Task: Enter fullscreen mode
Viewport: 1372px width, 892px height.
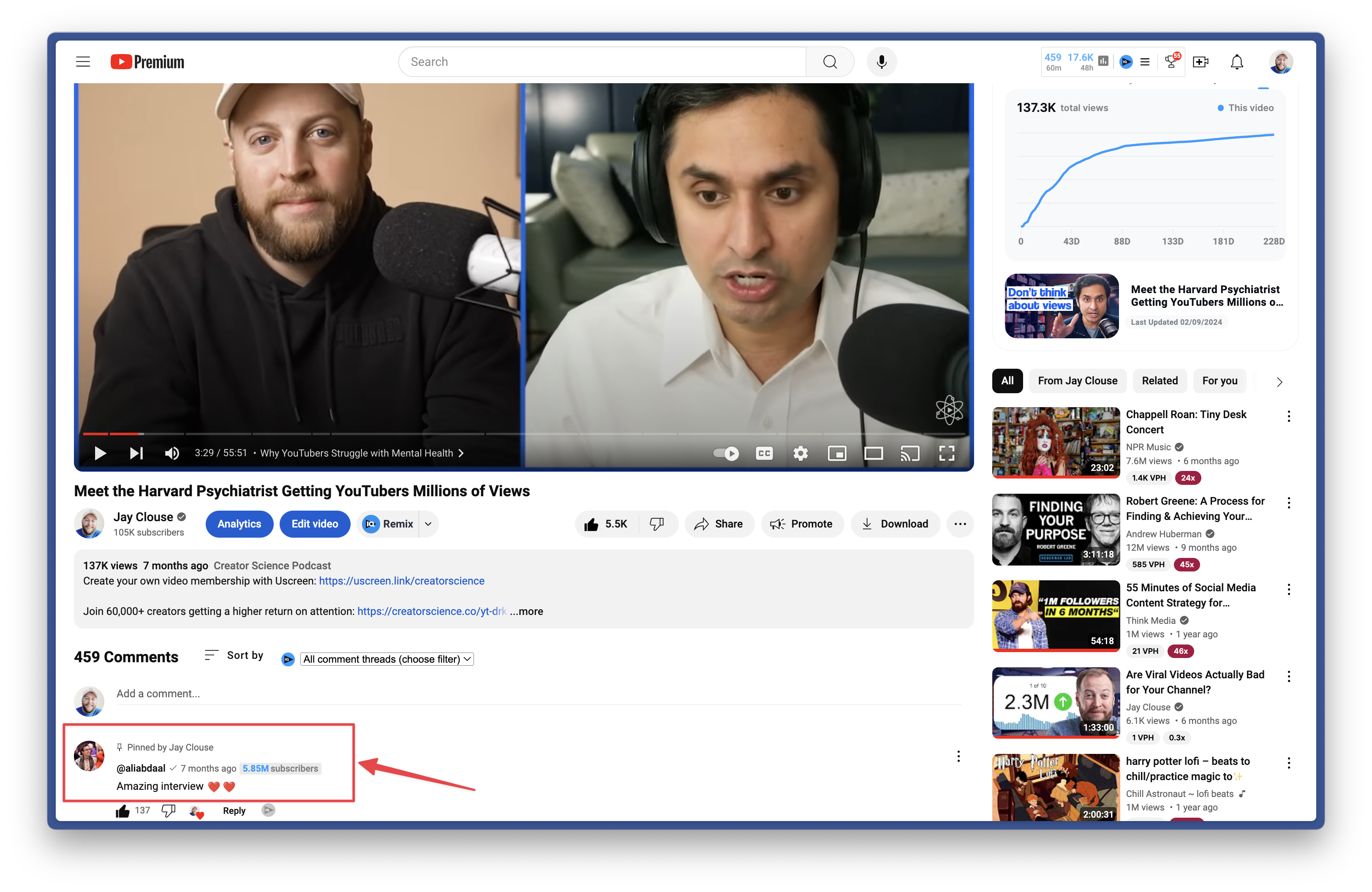Action: tap(947, 453)
